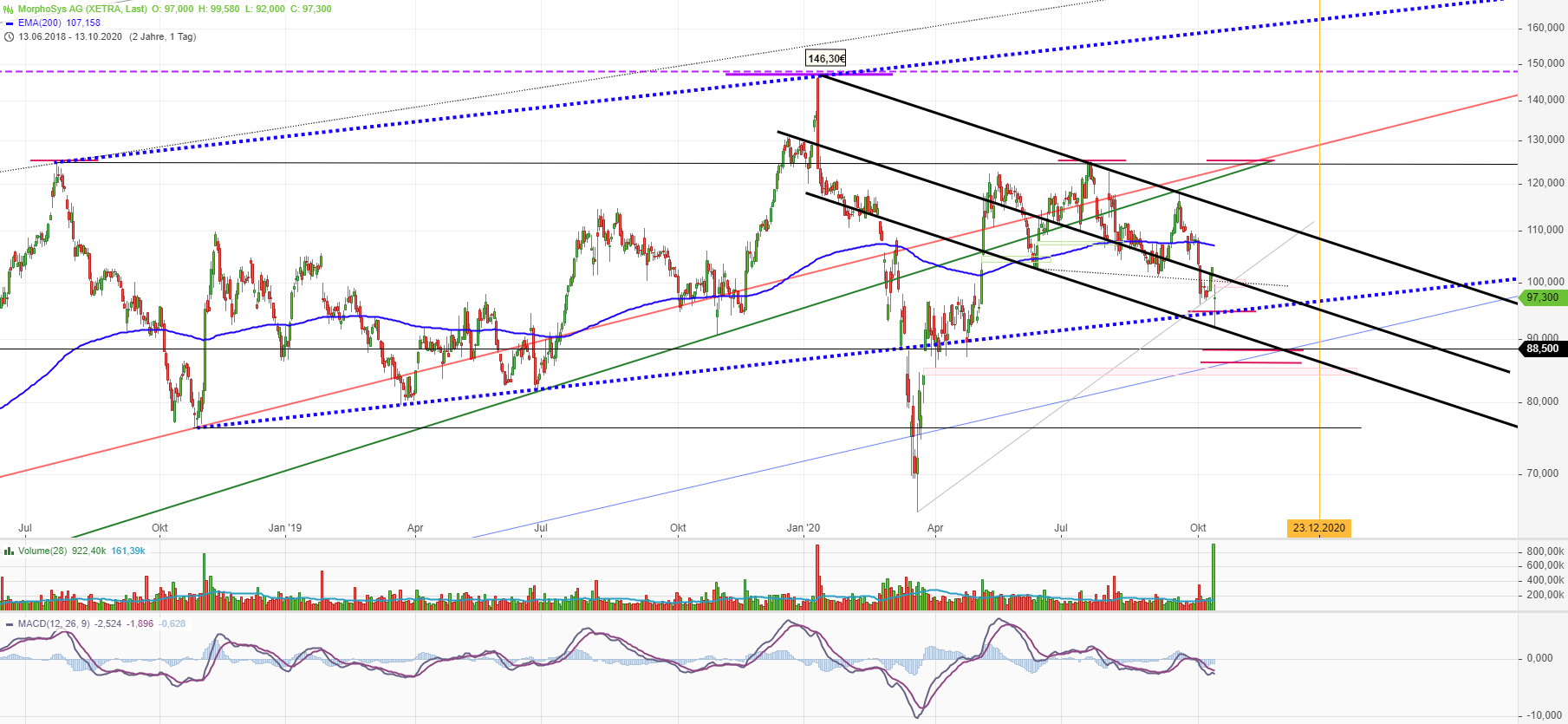Select the MACD(12, 26, 9) indicator label
This screenshot has width=1568, height=724.
54,623
